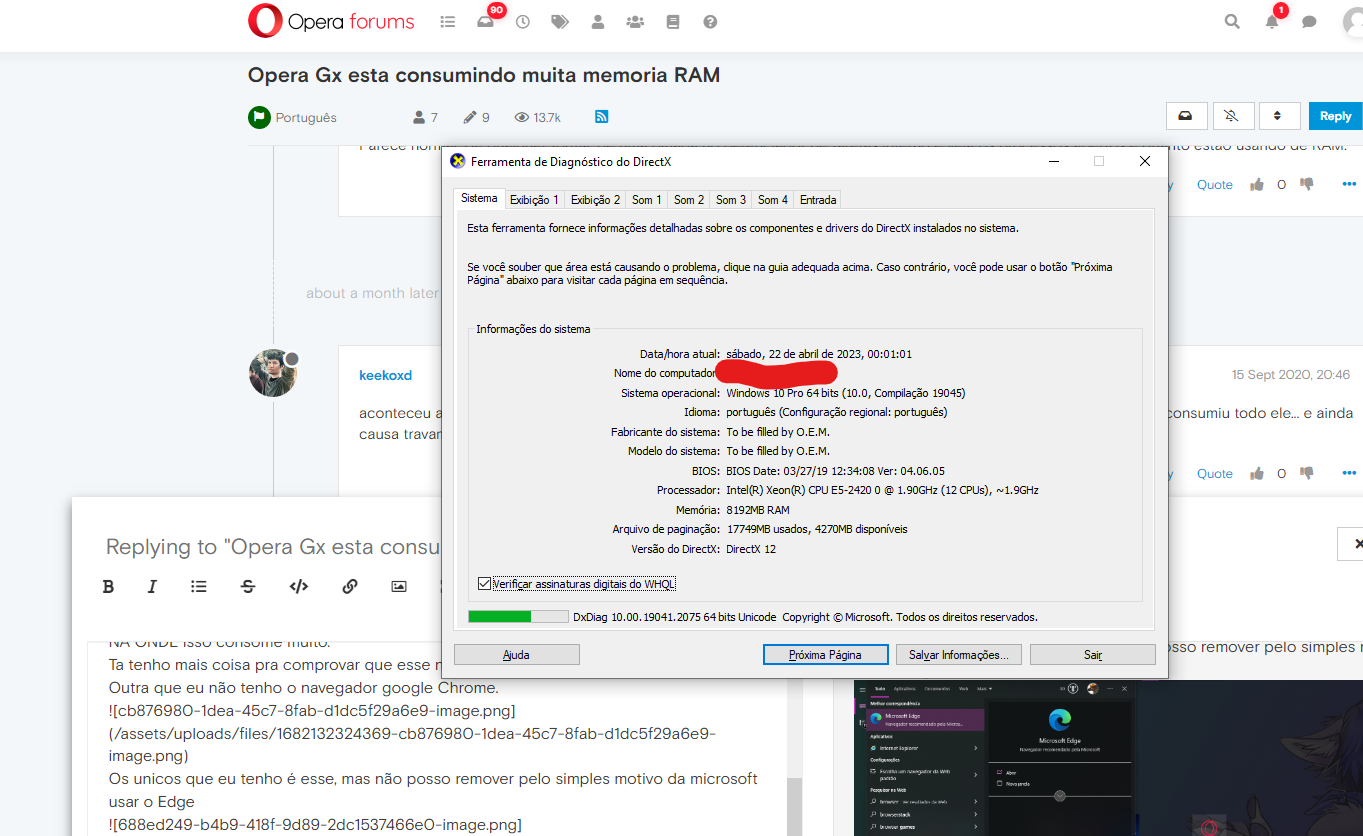1363x836 pixels.
Task: Open the Opera forums logo home link
Action: click(331, 21)
